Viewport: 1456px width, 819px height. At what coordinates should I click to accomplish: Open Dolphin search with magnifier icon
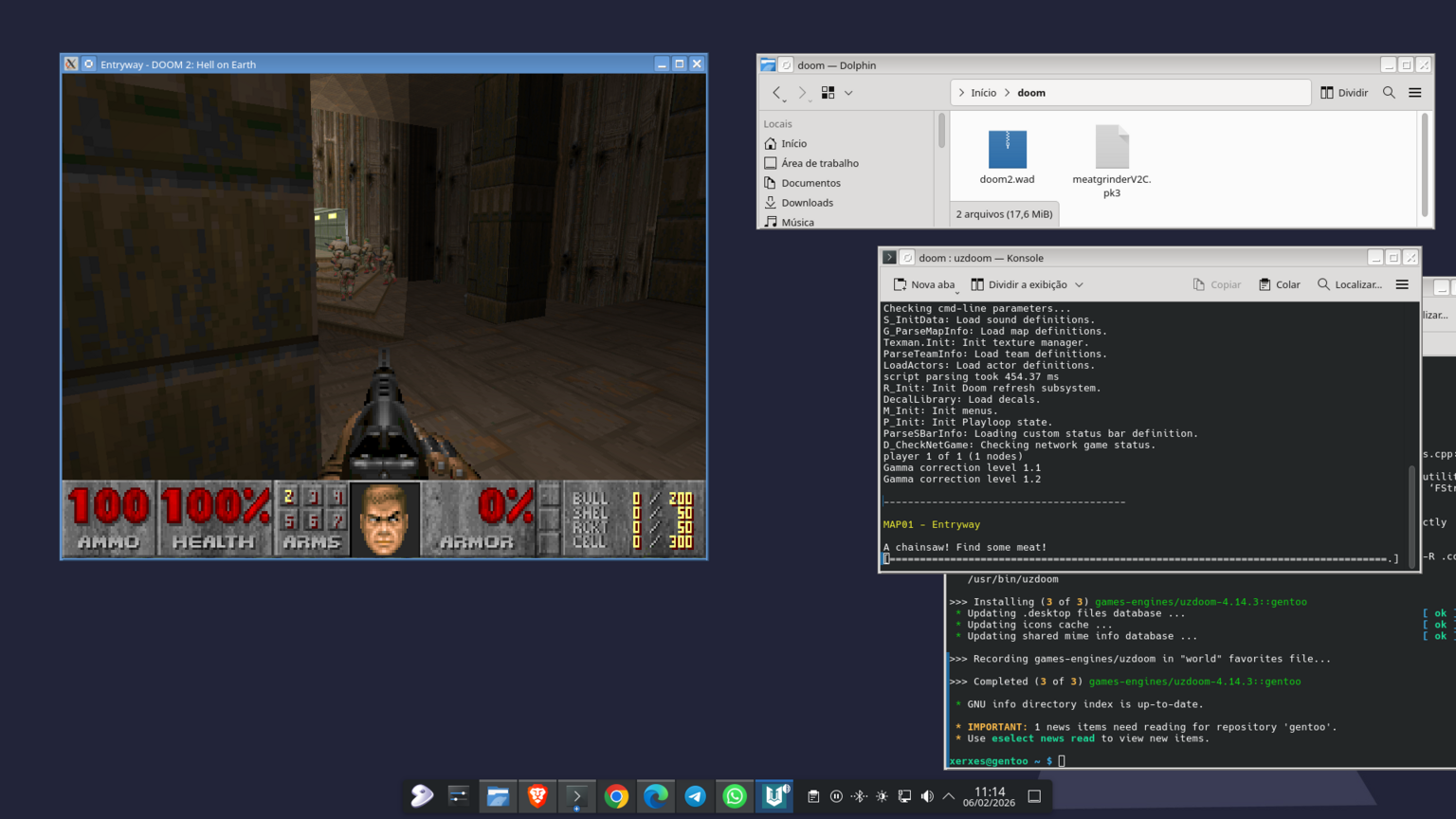click(x=1389, y=93)
